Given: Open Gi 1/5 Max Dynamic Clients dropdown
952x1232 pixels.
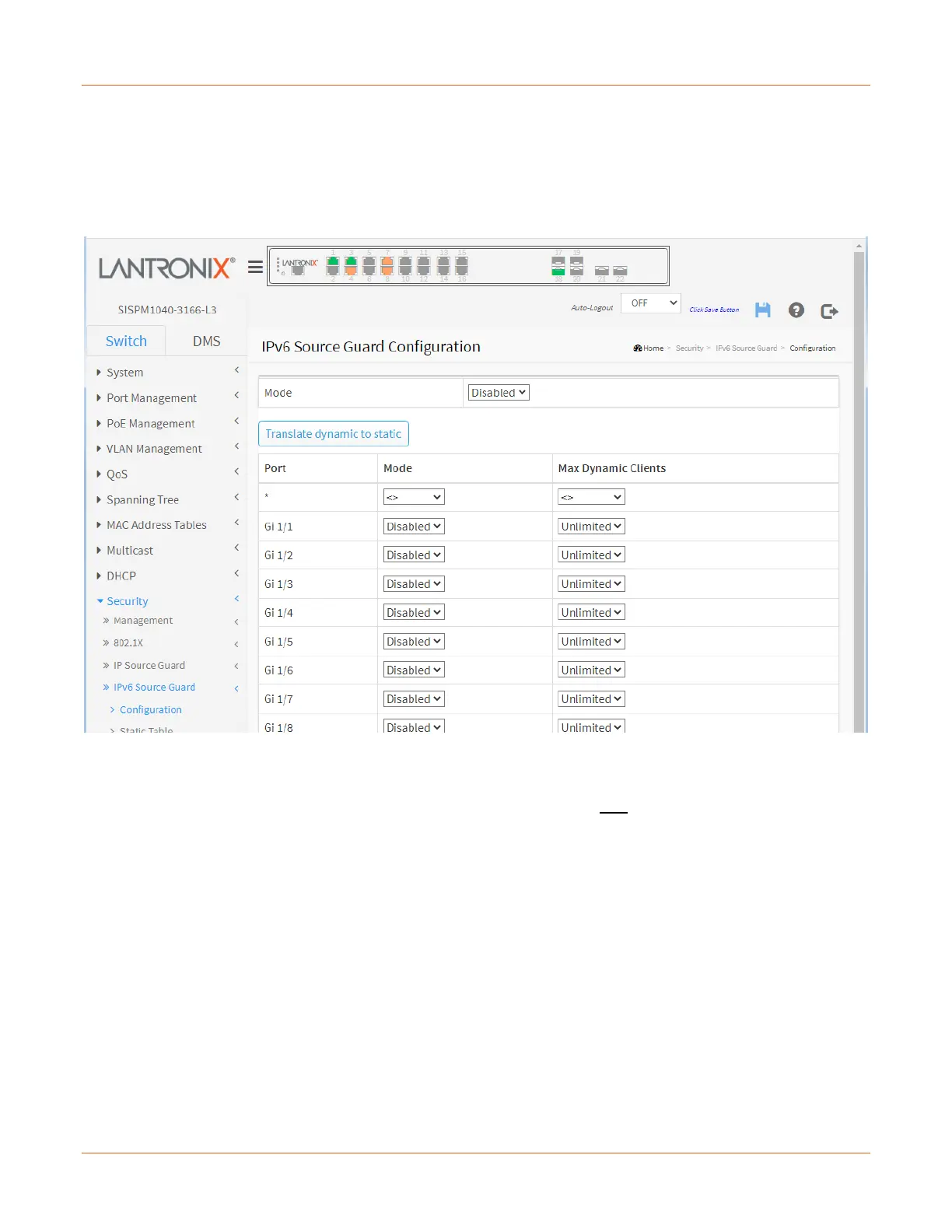Looking at the screenshot, I should [591, 642].
